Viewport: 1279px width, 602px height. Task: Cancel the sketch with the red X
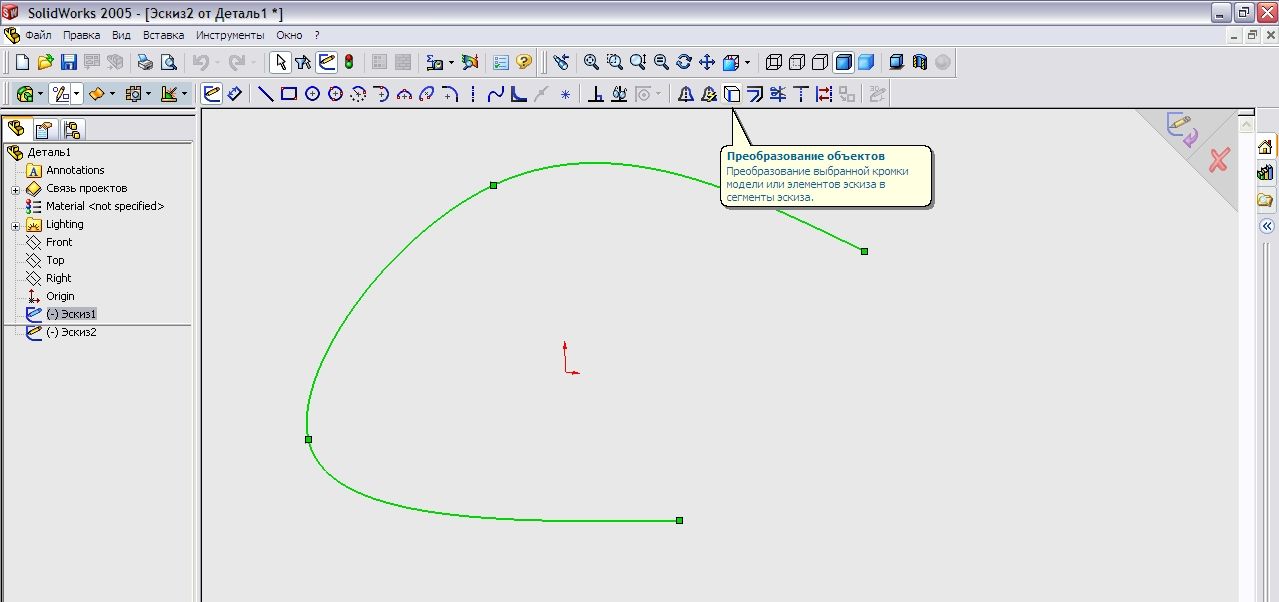[1218, 160]
